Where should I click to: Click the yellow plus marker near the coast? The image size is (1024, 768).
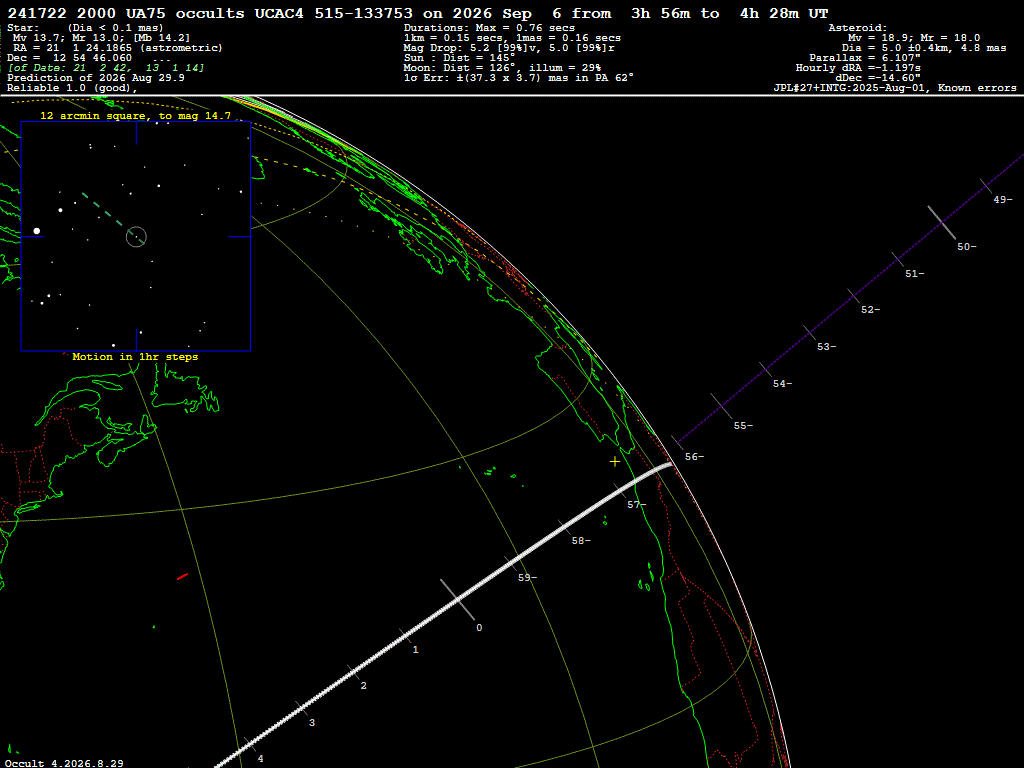[x=615, y=462]
